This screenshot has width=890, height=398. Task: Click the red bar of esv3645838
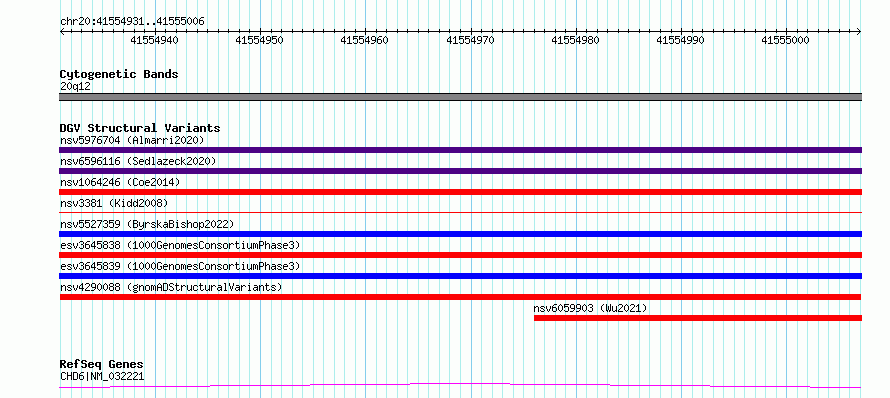[460, 255]
